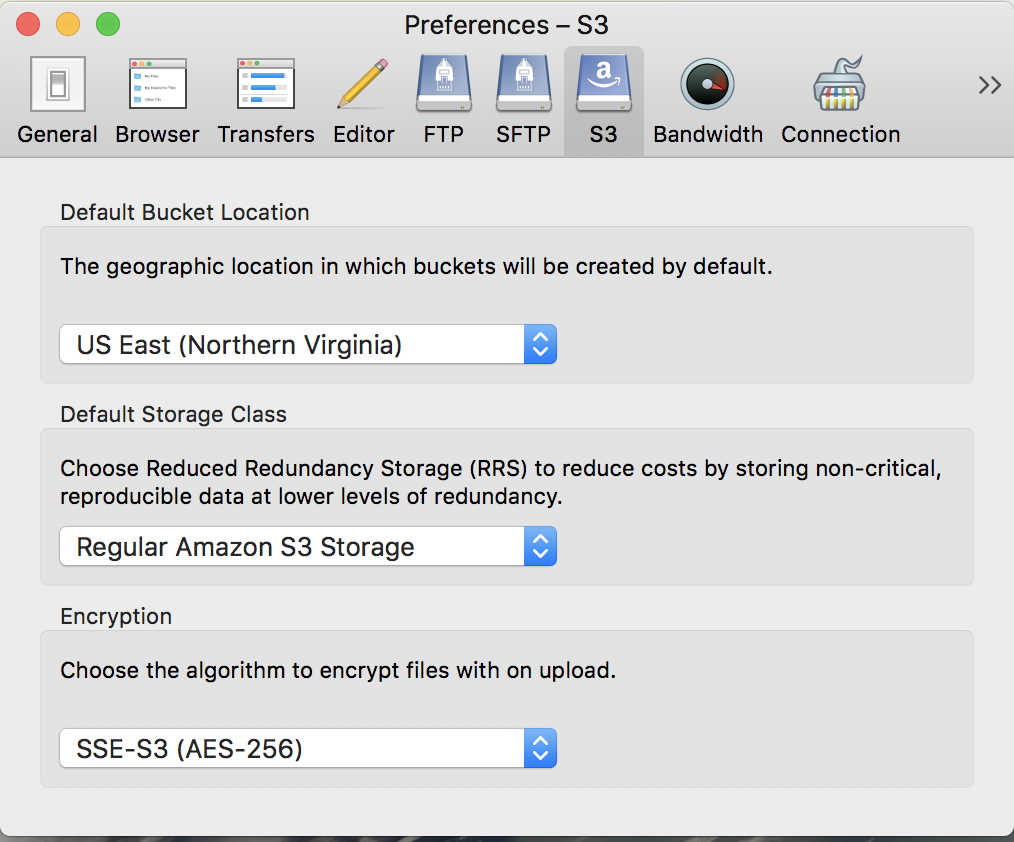This screenshot has height=842, width=1014.
Task: Click the arrows on the SSE-S3 popup
Action: 540,748
